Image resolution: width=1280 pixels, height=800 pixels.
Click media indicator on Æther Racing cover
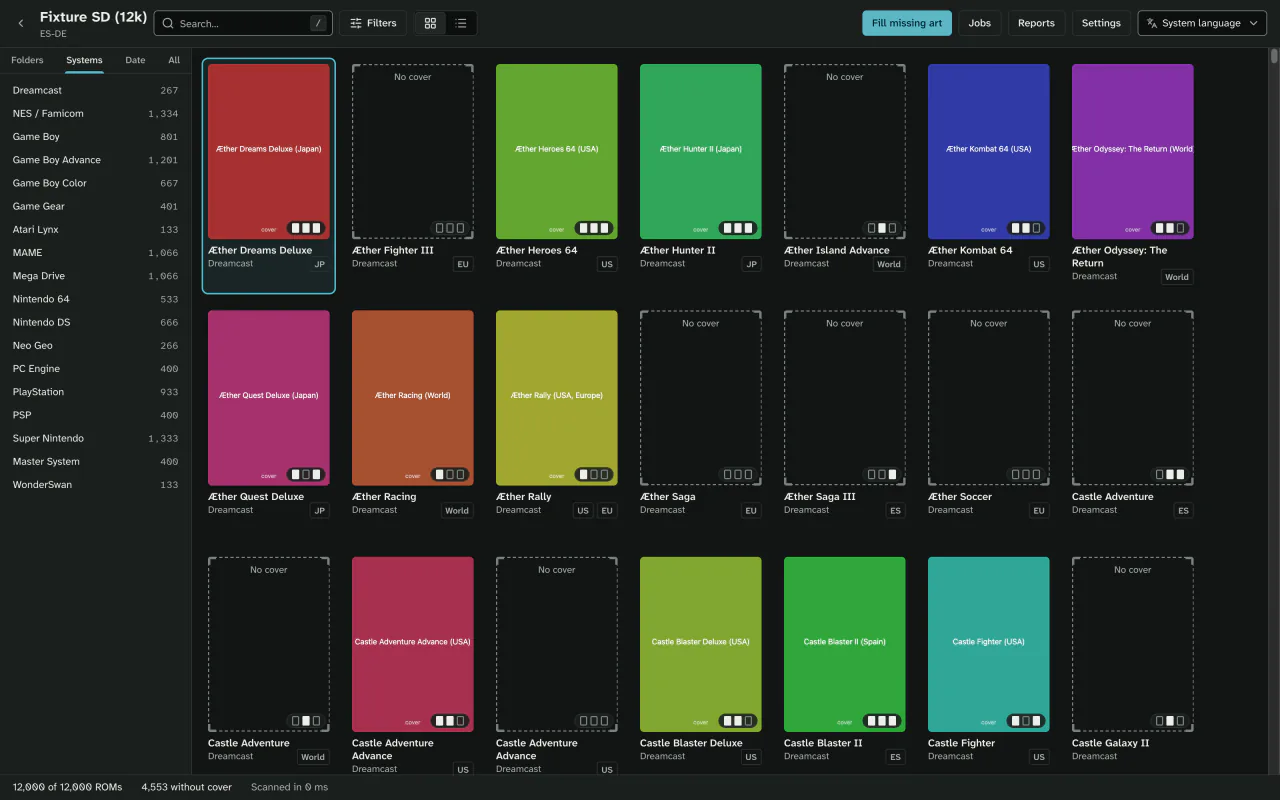tap(449, 474)
